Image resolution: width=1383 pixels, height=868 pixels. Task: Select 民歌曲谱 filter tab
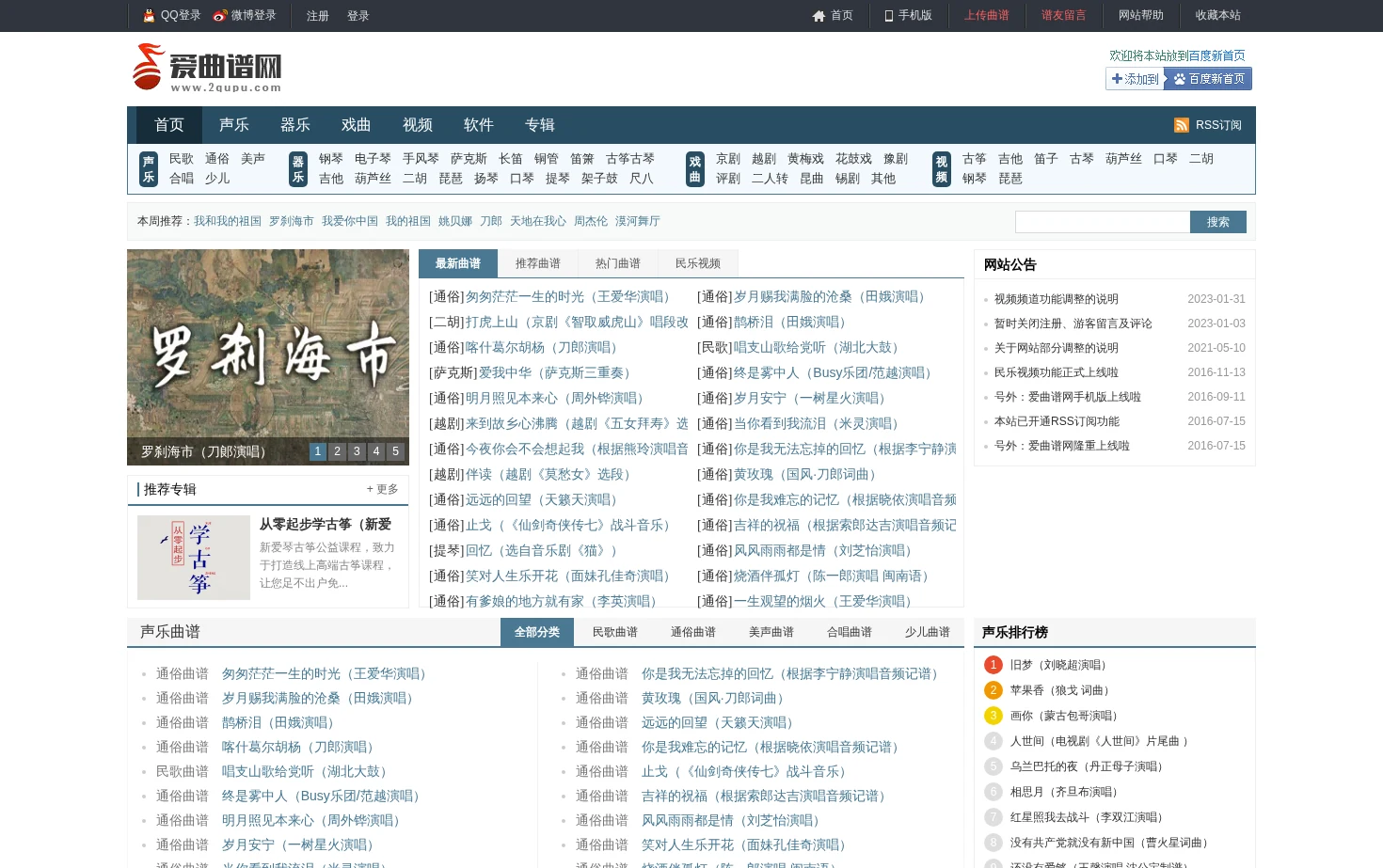[x=615, y=632]
